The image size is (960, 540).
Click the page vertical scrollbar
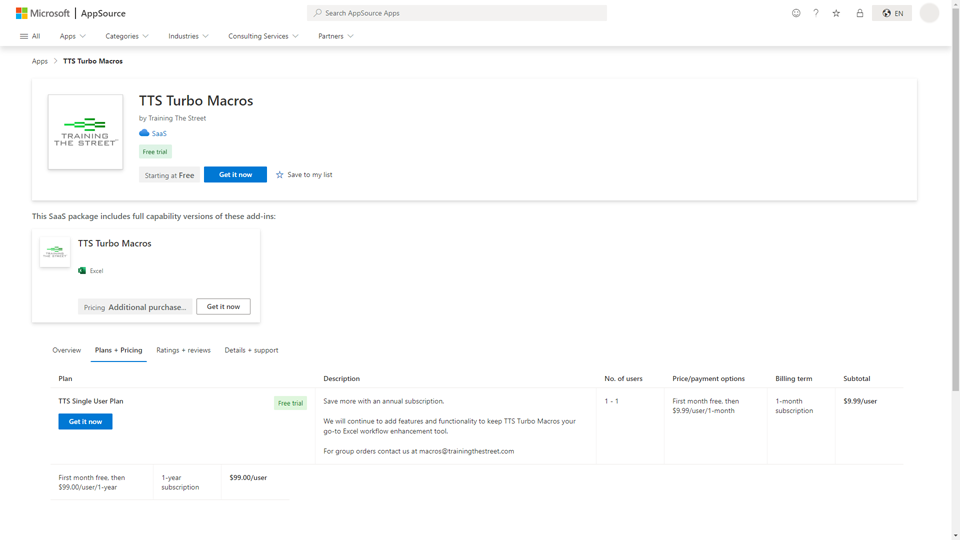click(x=956, y=202)
